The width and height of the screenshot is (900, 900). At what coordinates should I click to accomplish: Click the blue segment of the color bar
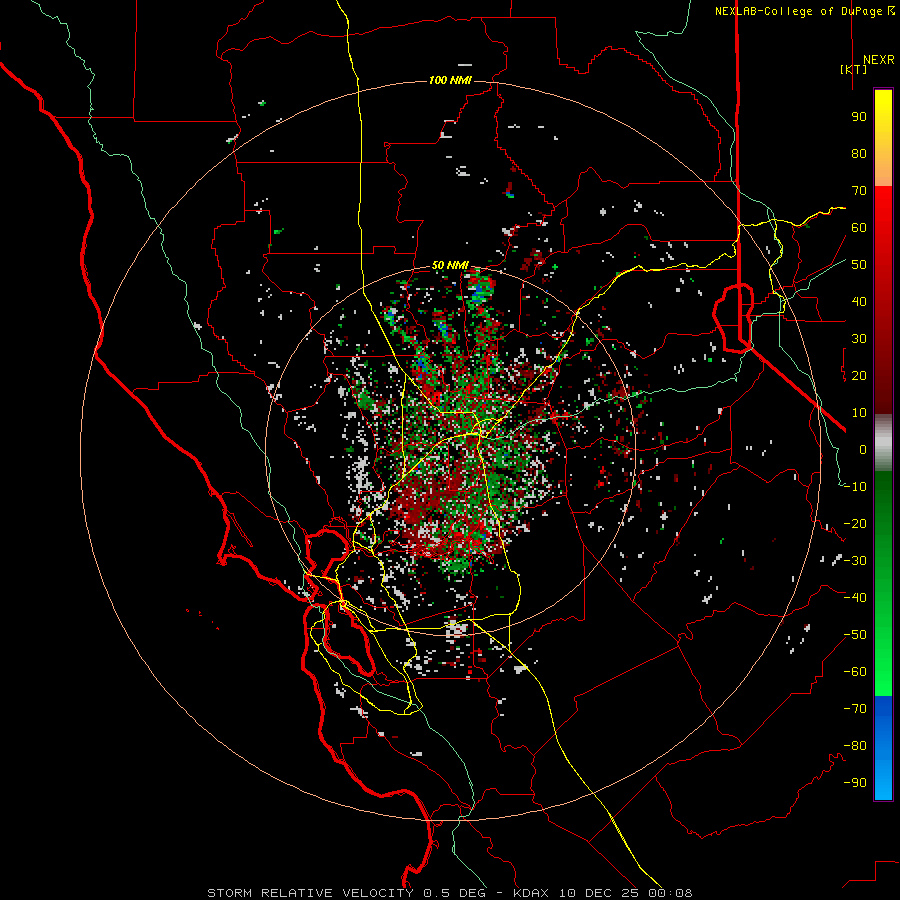point(883,748)
